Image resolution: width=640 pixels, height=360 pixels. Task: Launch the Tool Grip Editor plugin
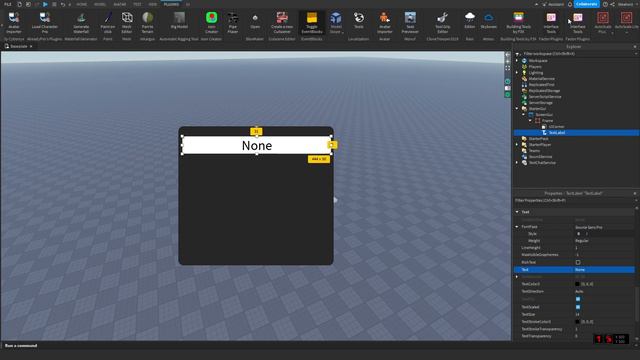pyautogui.click(x=442, y=22)
